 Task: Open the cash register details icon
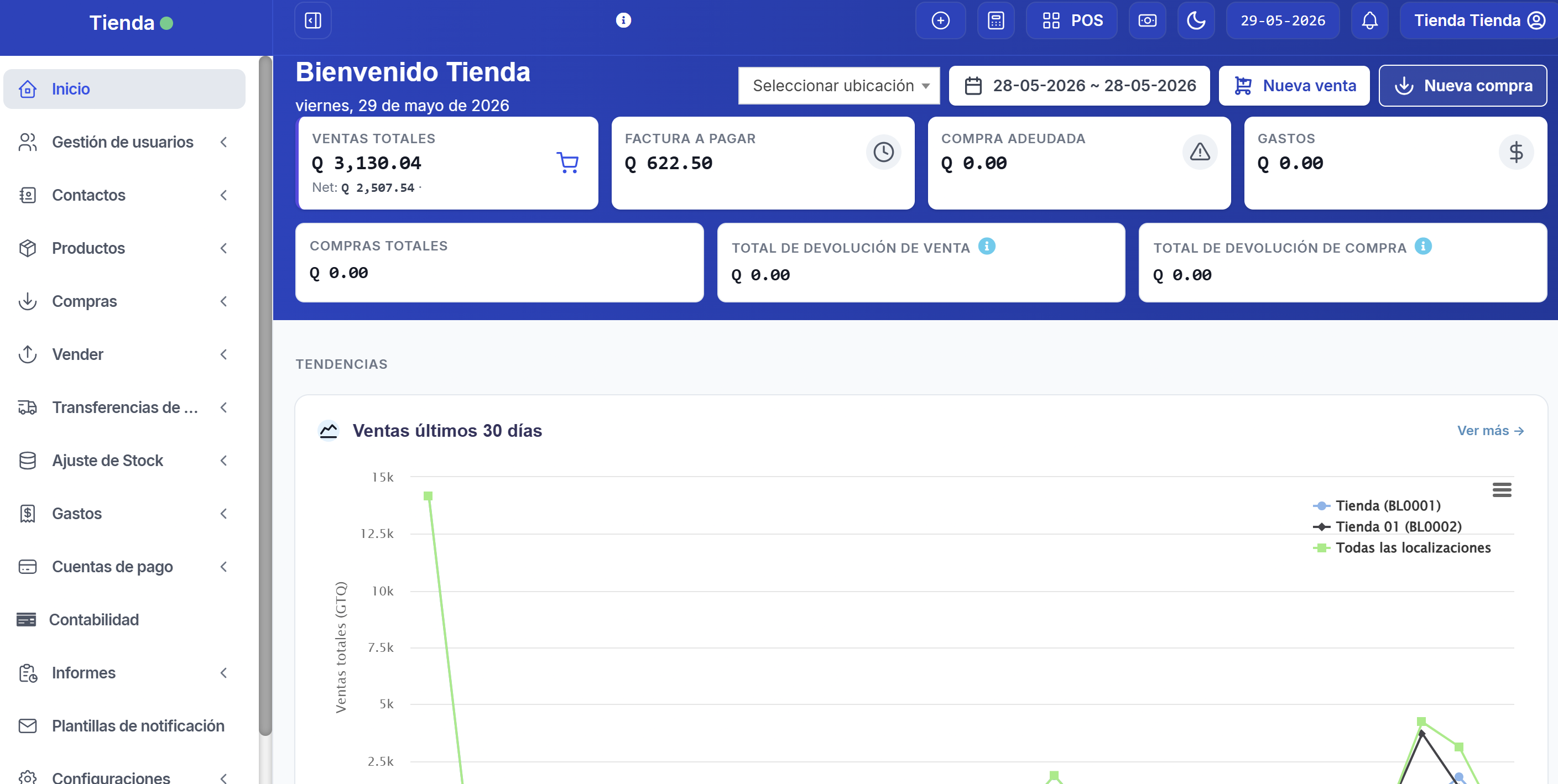(1147, 20)
